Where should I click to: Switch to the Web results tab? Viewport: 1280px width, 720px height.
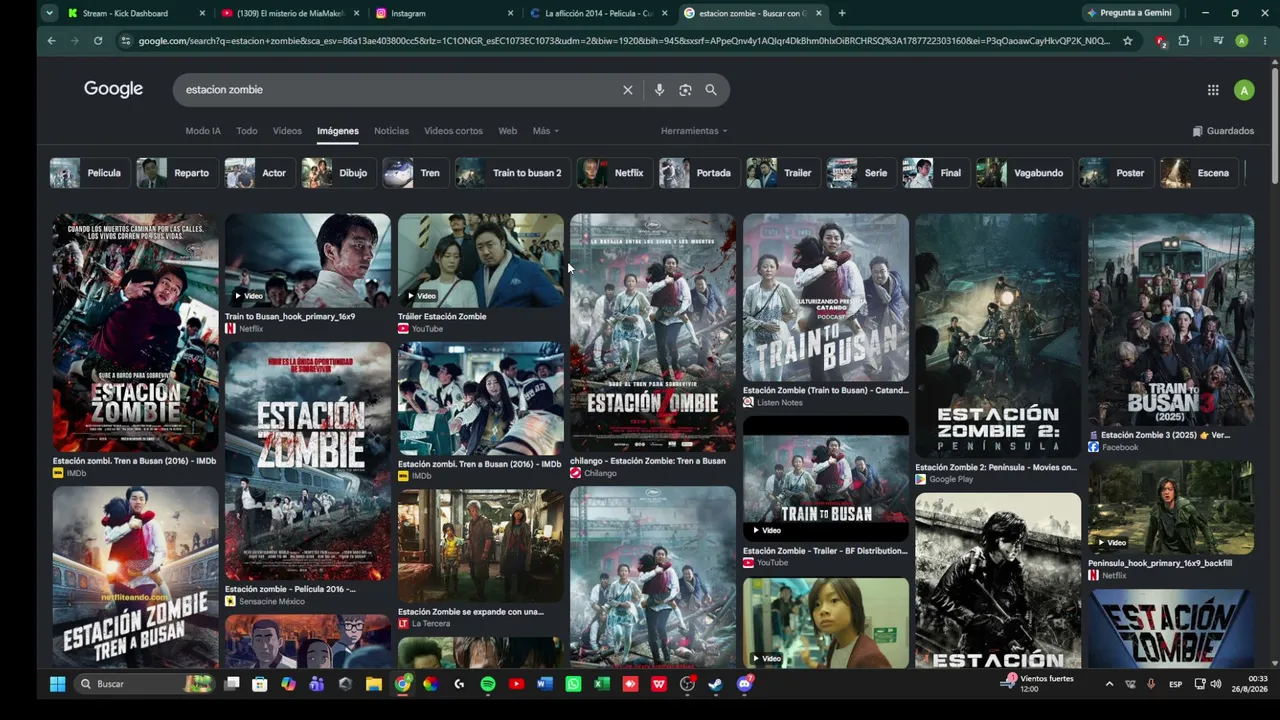(508, 131)
